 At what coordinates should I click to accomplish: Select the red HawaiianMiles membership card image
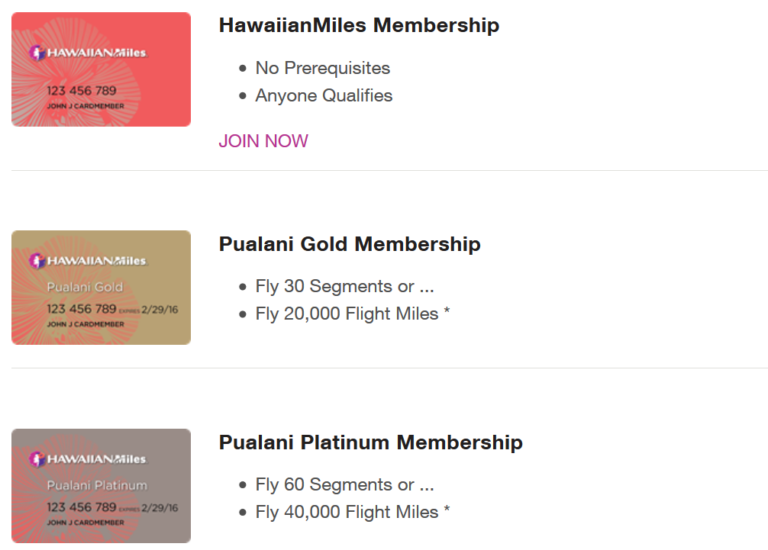[101, 70]
